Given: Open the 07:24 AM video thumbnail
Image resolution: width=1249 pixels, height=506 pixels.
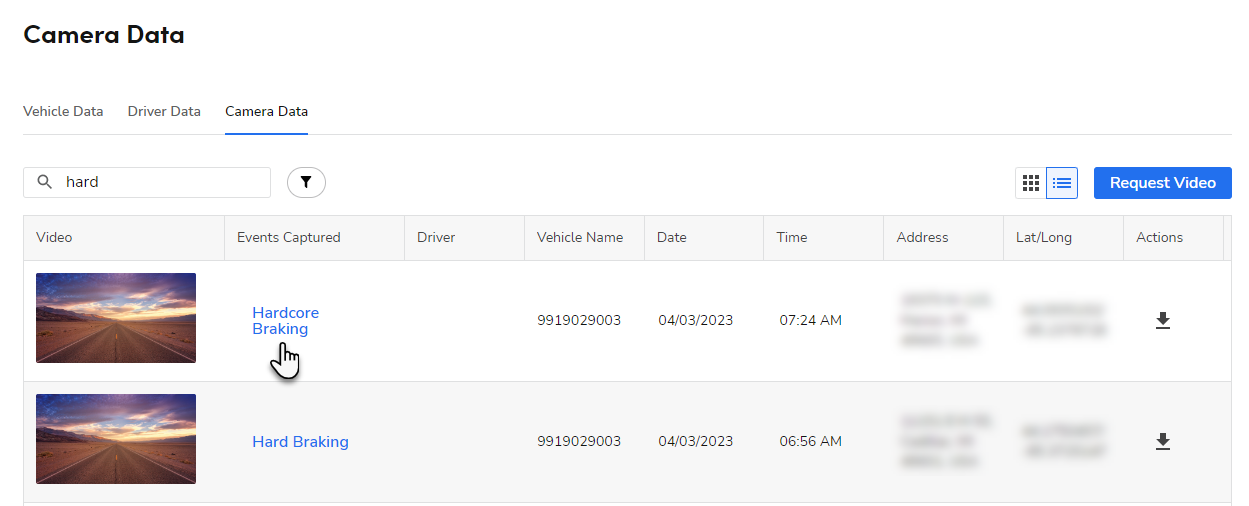Looking at the screenshot, I should pyautogui.click(x=116, y=318).
